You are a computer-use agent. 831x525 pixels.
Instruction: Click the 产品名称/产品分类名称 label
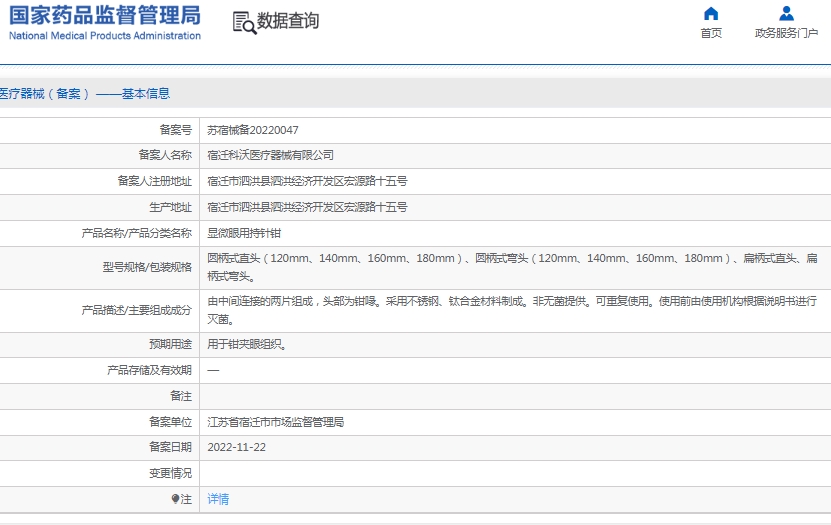tap(136, 233)
